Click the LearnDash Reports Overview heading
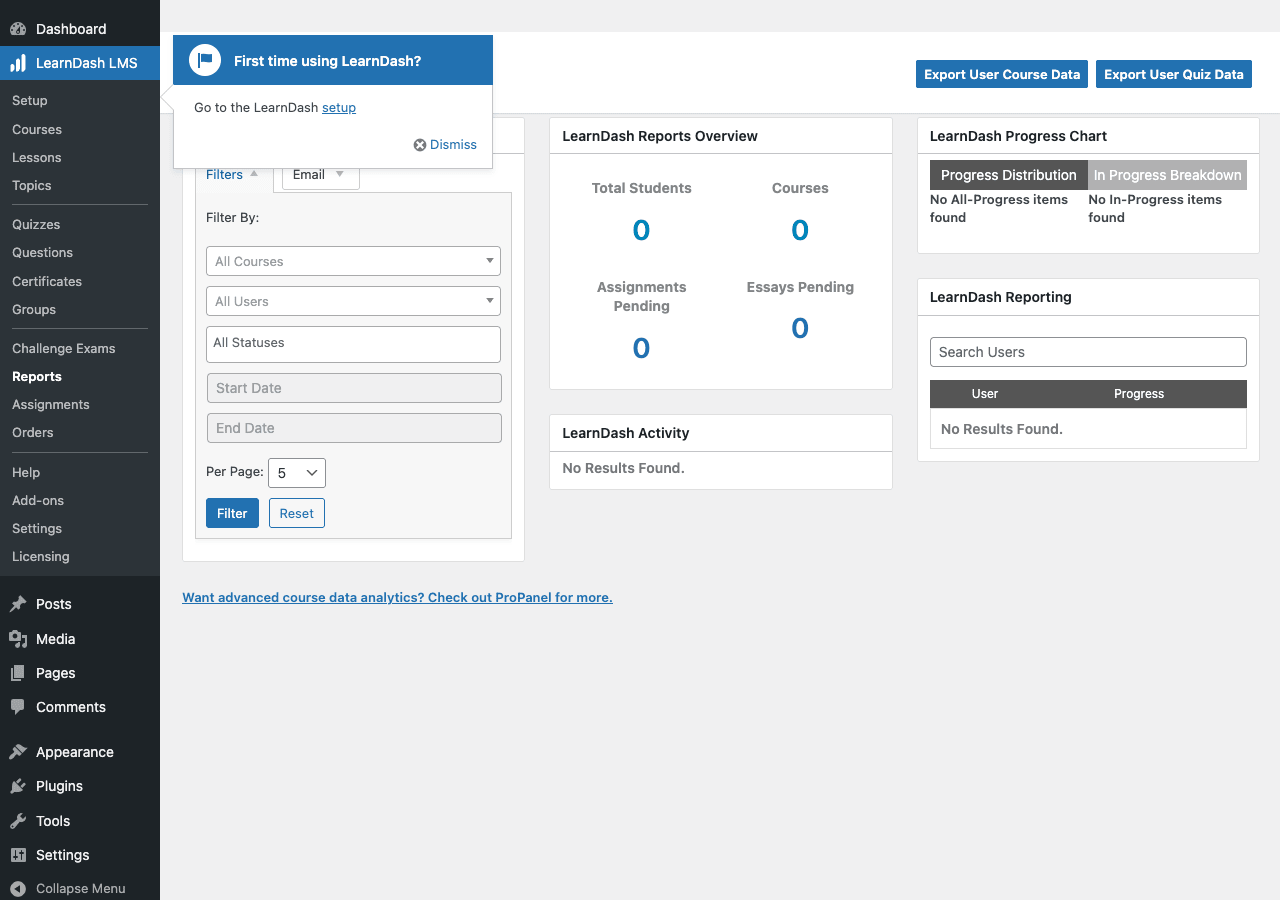The image size is (1280, 900). coord(660,136)
